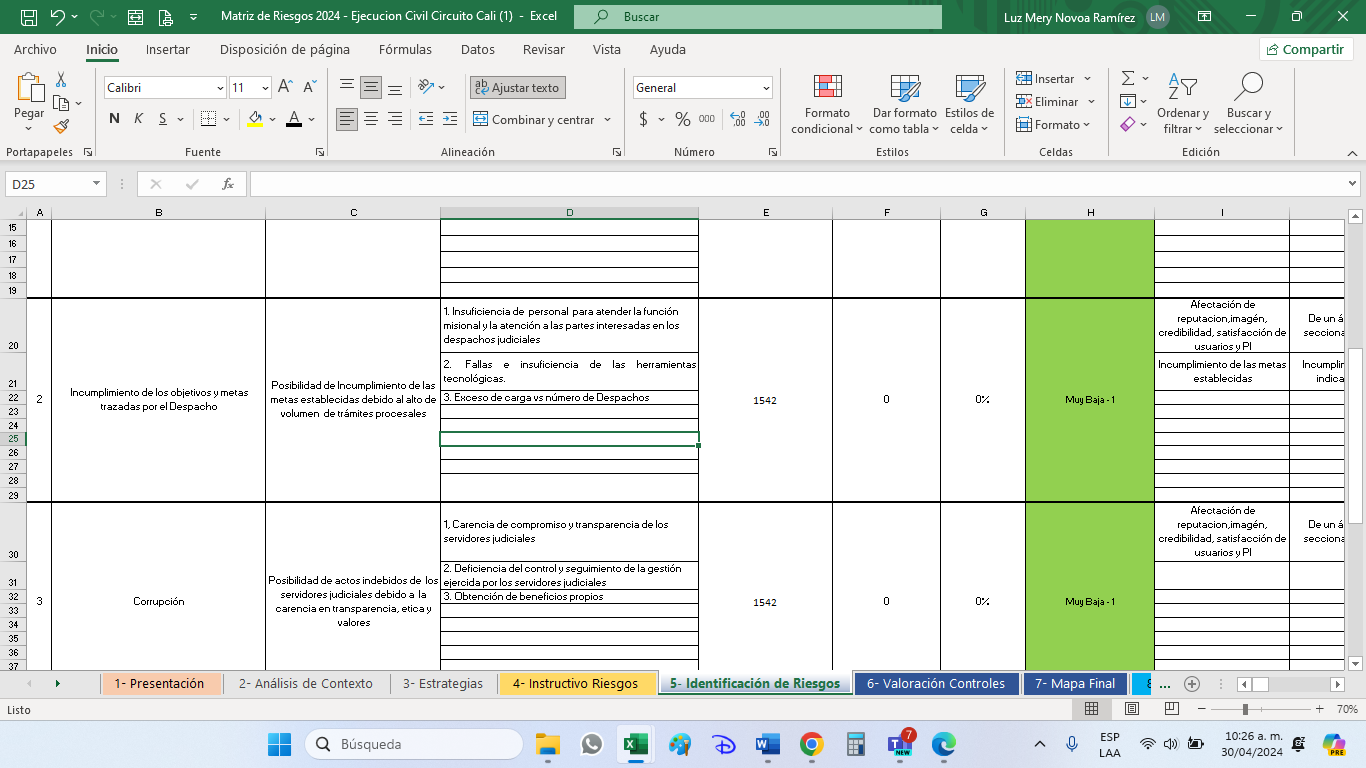Switch to the Fórmulas ribbon tab
The image size is (1366, 768).
click(x=405, y=49)
